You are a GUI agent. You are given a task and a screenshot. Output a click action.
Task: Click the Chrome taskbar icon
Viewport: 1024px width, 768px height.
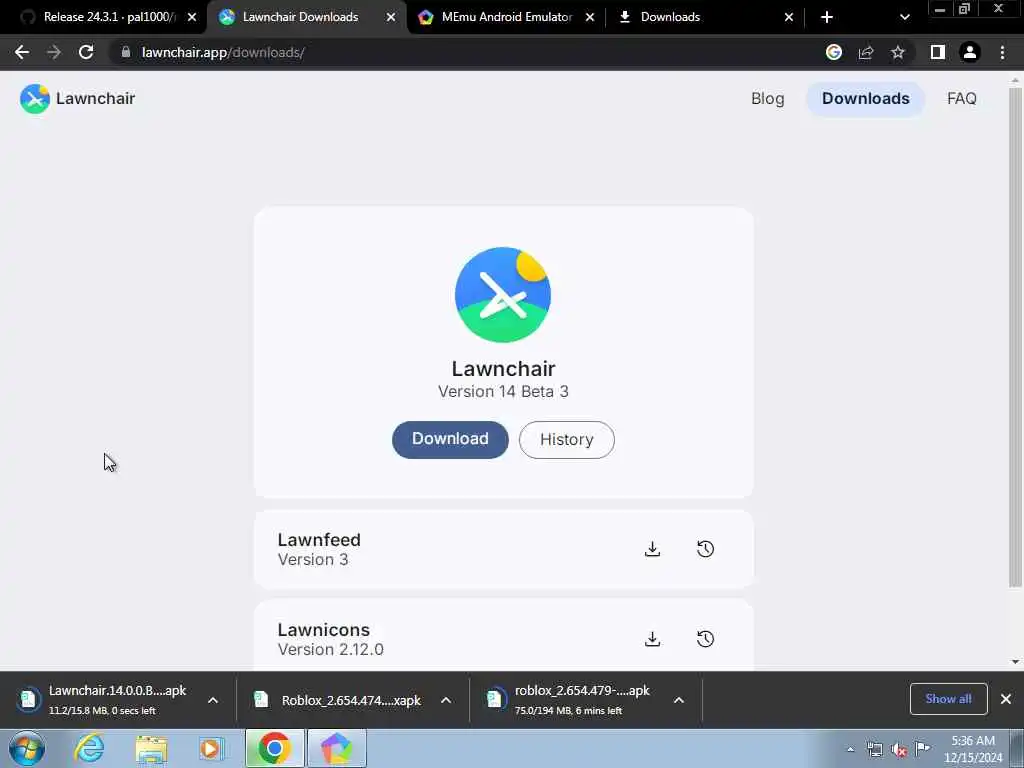tap(274, 748)
